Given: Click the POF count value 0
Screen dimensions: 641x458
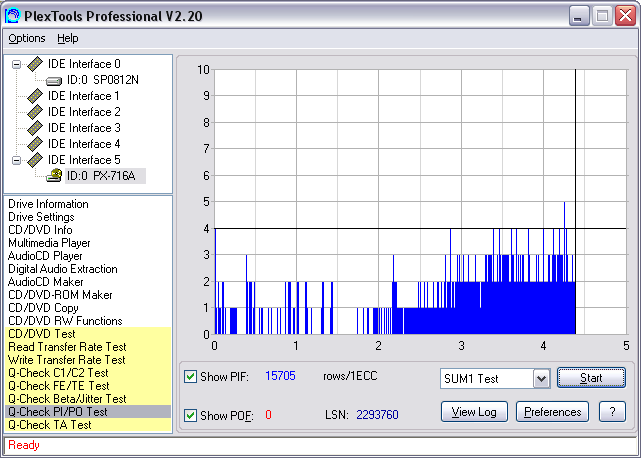Looking at the screenshot, I should click(x=268, y=415).
